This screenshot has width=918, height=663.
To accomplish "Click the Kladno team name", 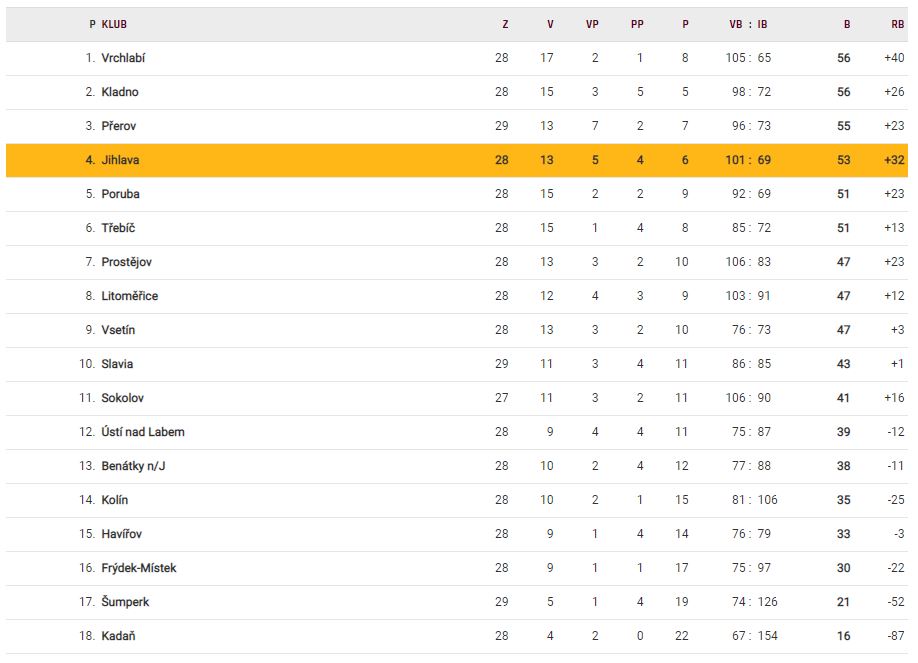I will [120, 92].
